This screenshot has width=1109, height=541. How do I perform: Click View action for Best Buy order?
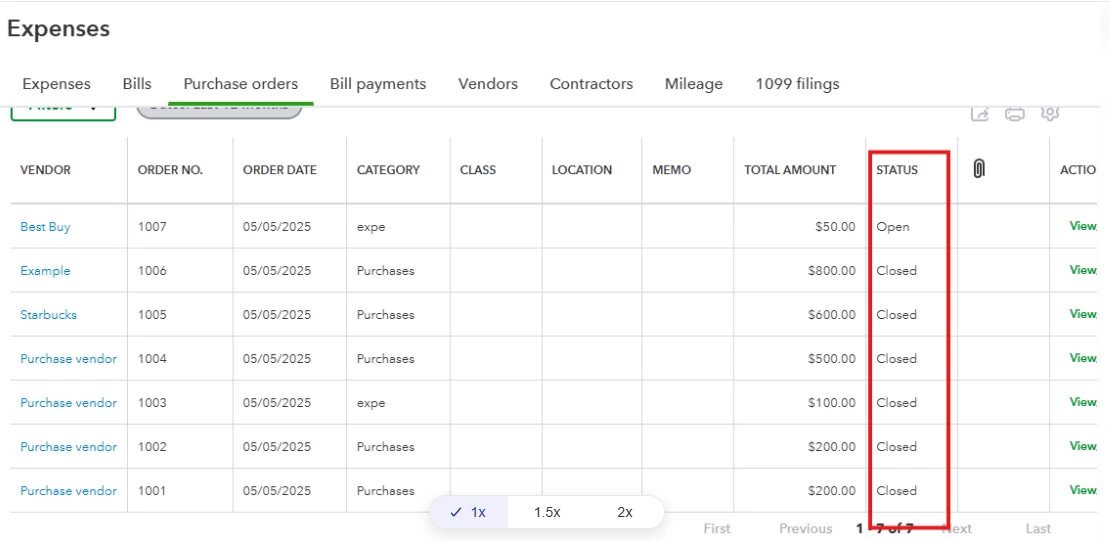click(1083, 226)
